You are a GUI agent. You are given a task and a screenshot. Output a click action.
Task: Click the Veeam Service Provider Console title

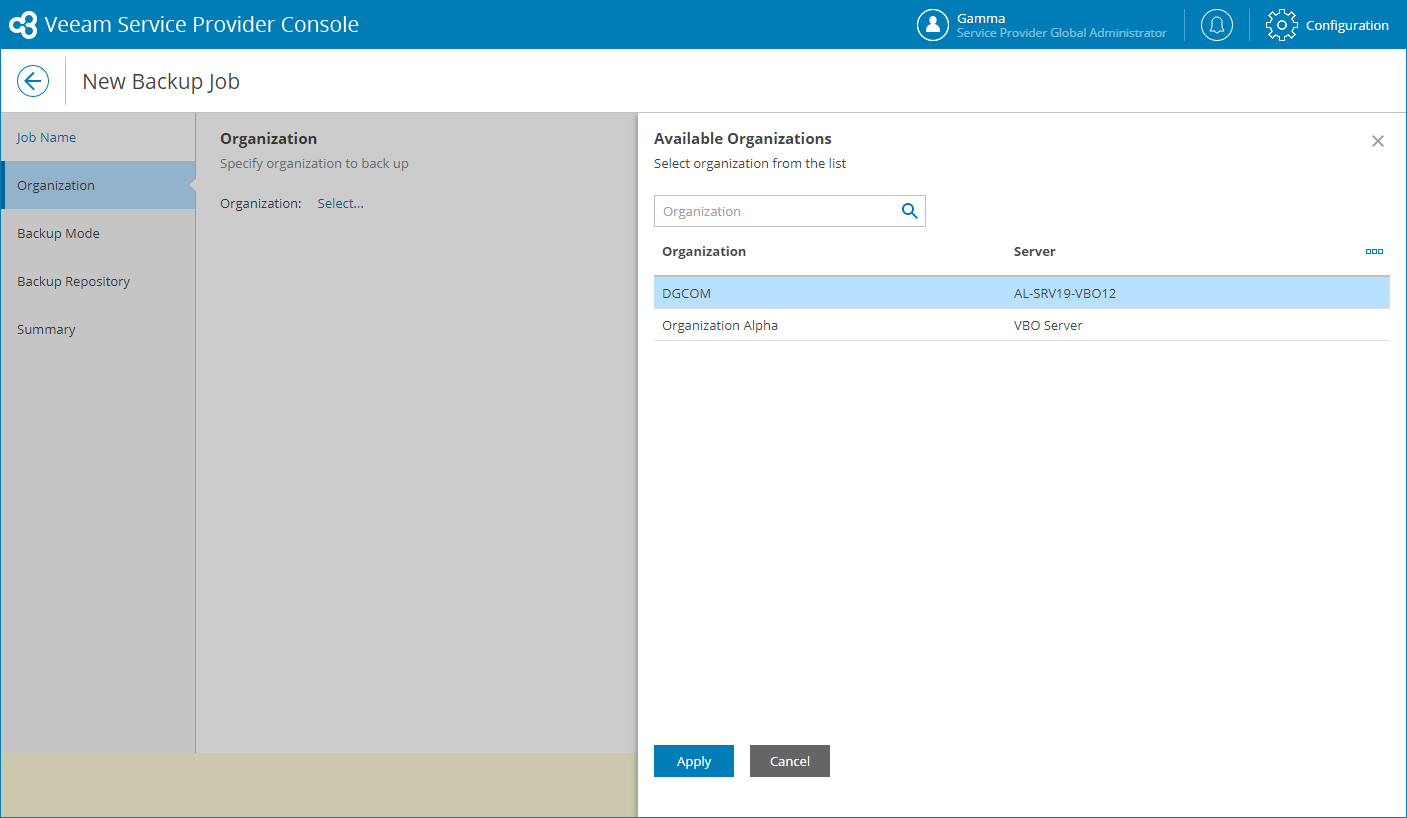pos(202,25)
